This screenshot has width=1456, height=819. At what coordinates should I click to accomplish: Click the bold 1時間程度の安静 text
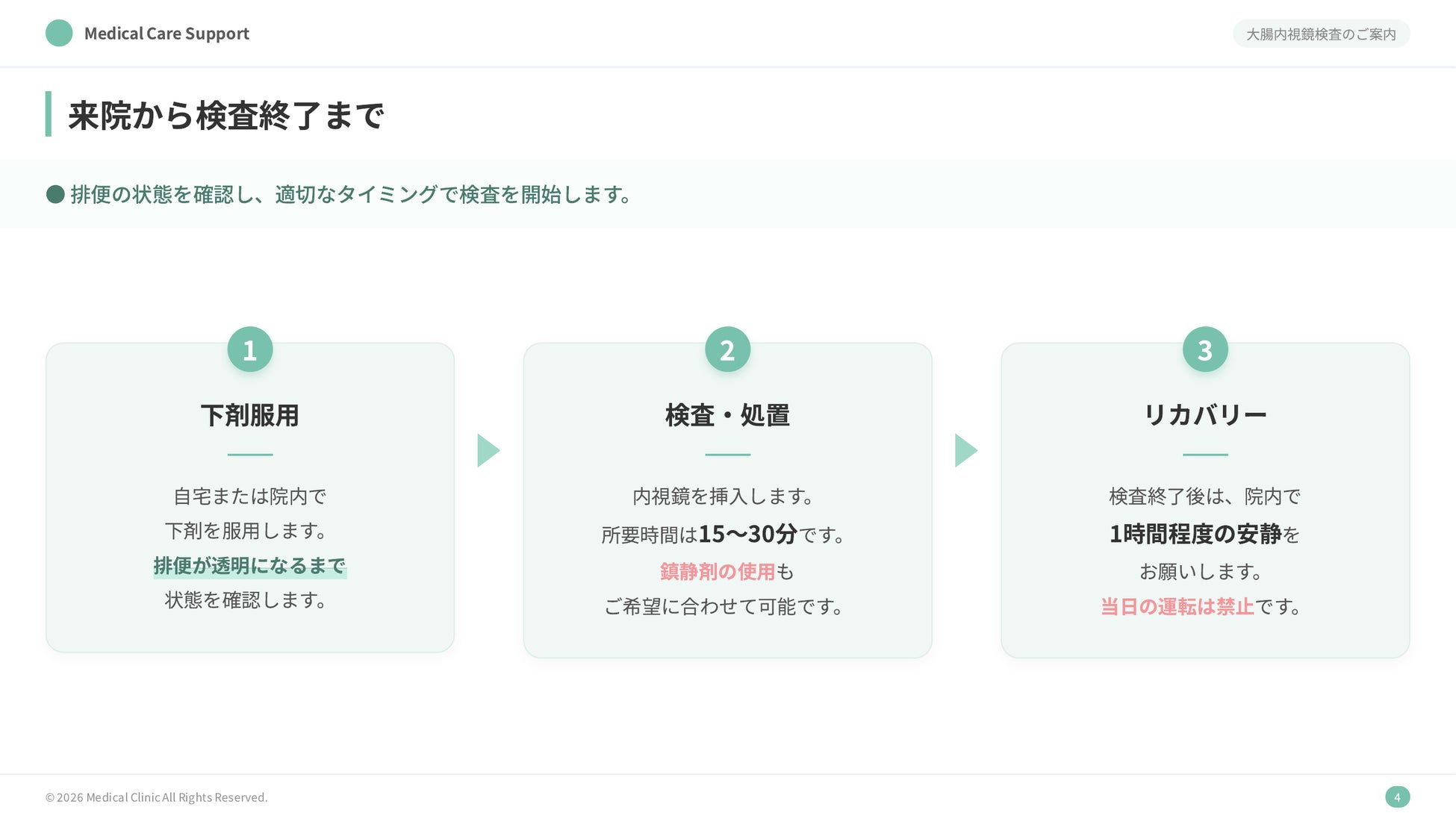pyautogui.click(x=1195, y=534)
